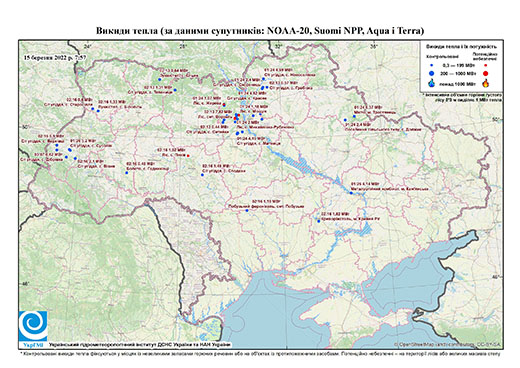
Task: Click the '200 — 1000 МВт' legend label
Action: (457, 73)
